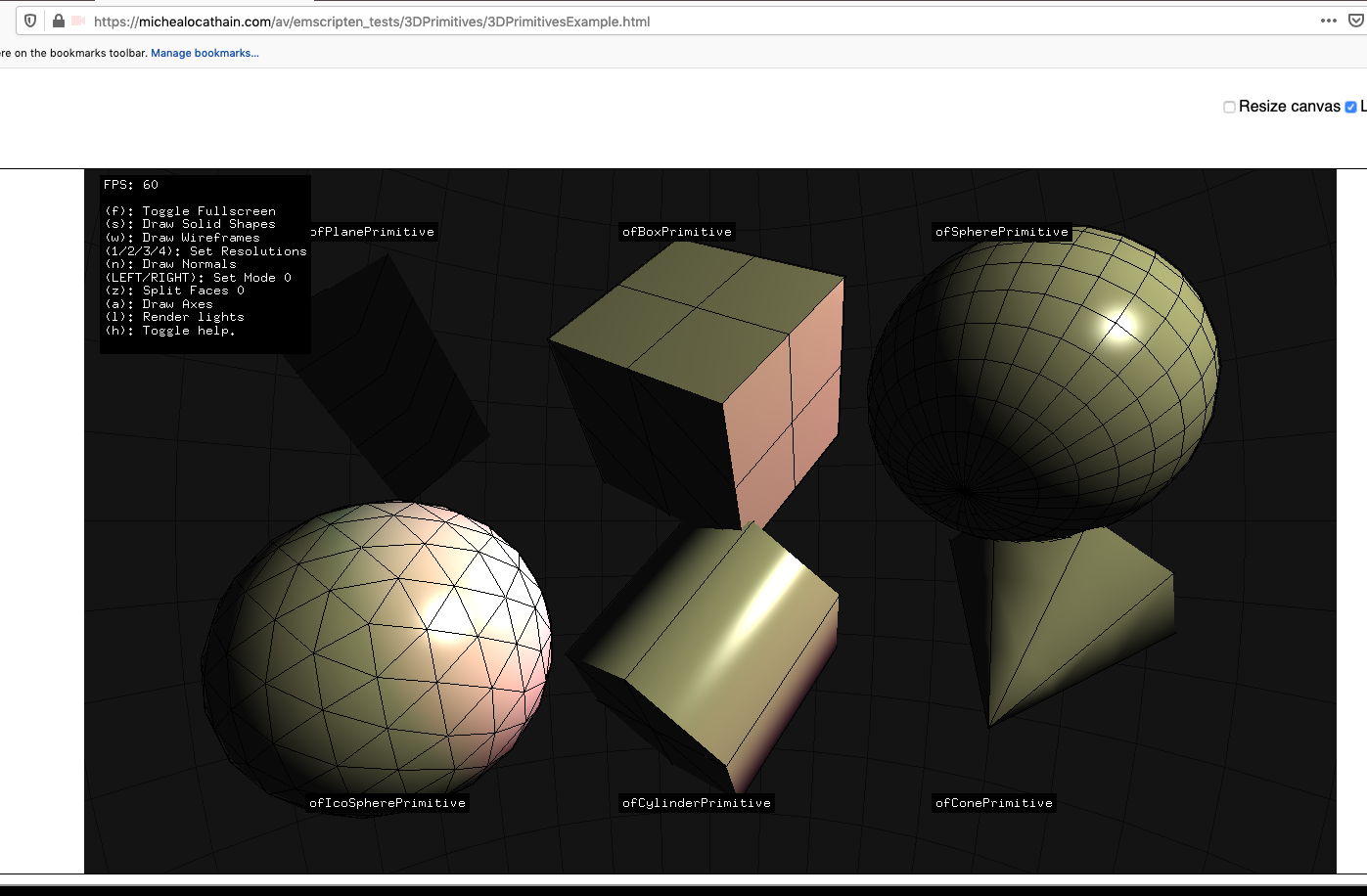Screen dimensions: 1367x896
Task: Toggle the Resize canvas option off again
Action: [1229, 106]
